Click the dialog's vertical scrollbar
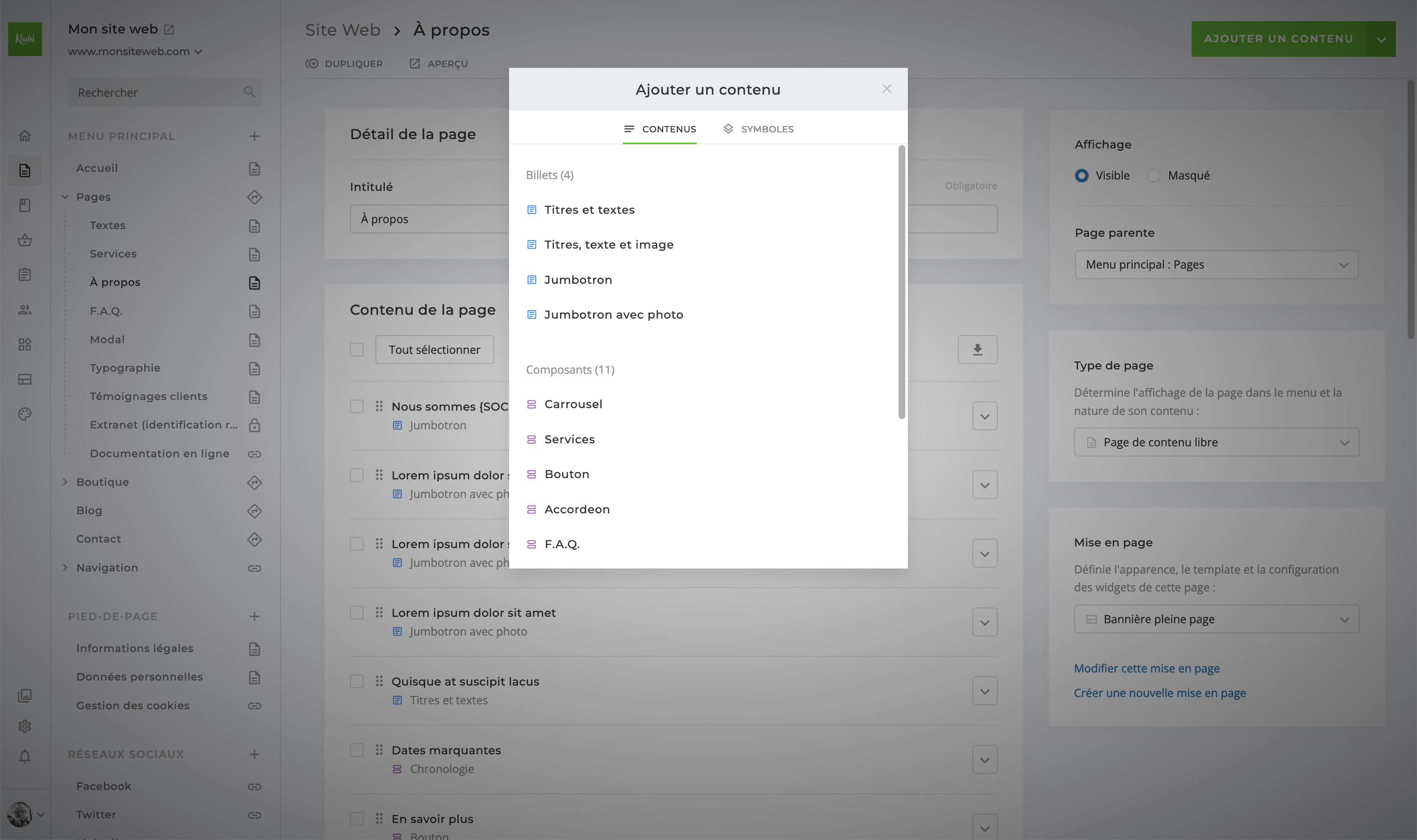Image resolution: width=1417 pixels, height=840 pixels. click(902, 282)
